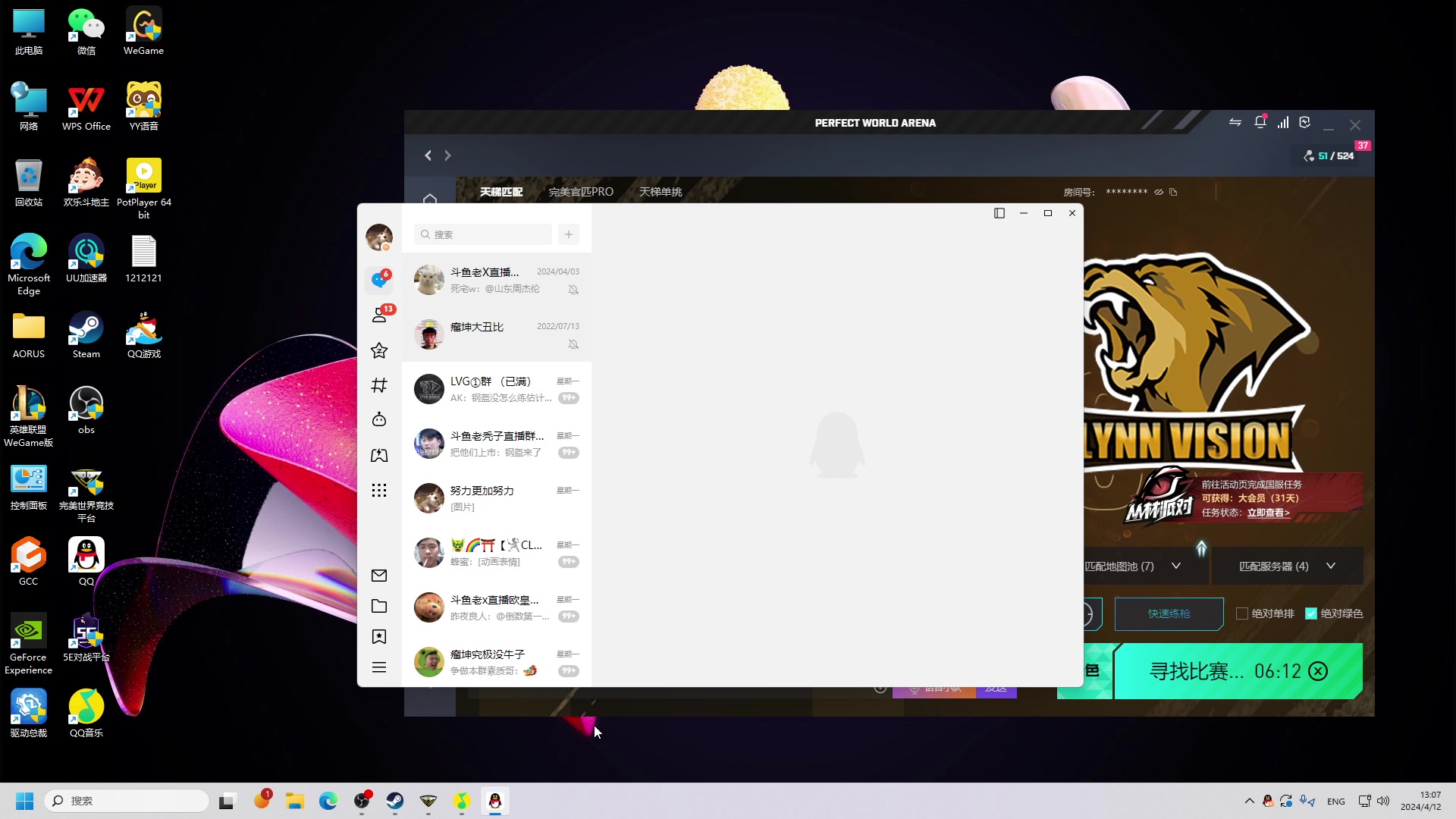Click the 快速练枪 button
Viewport: 1456px width, 819px height.
click(x=1169, y=613)
